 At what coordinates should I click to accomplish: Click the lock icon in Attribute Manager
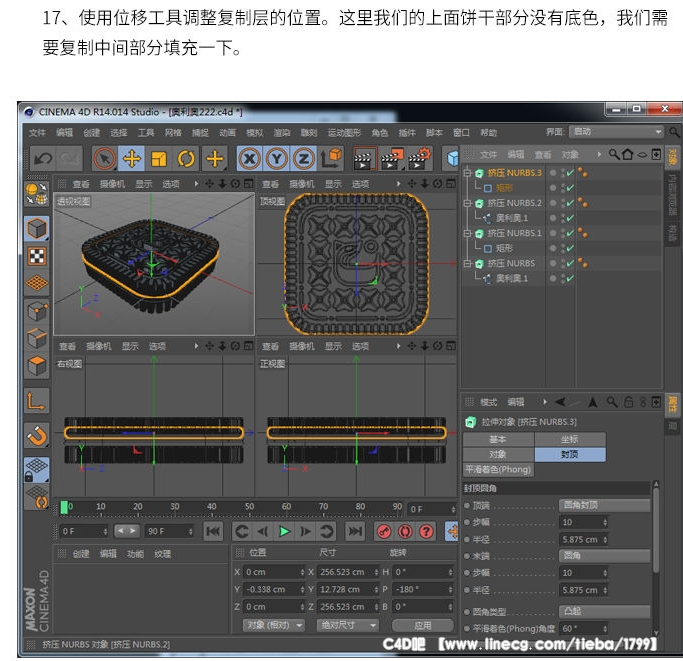click(x=628, y=402)
